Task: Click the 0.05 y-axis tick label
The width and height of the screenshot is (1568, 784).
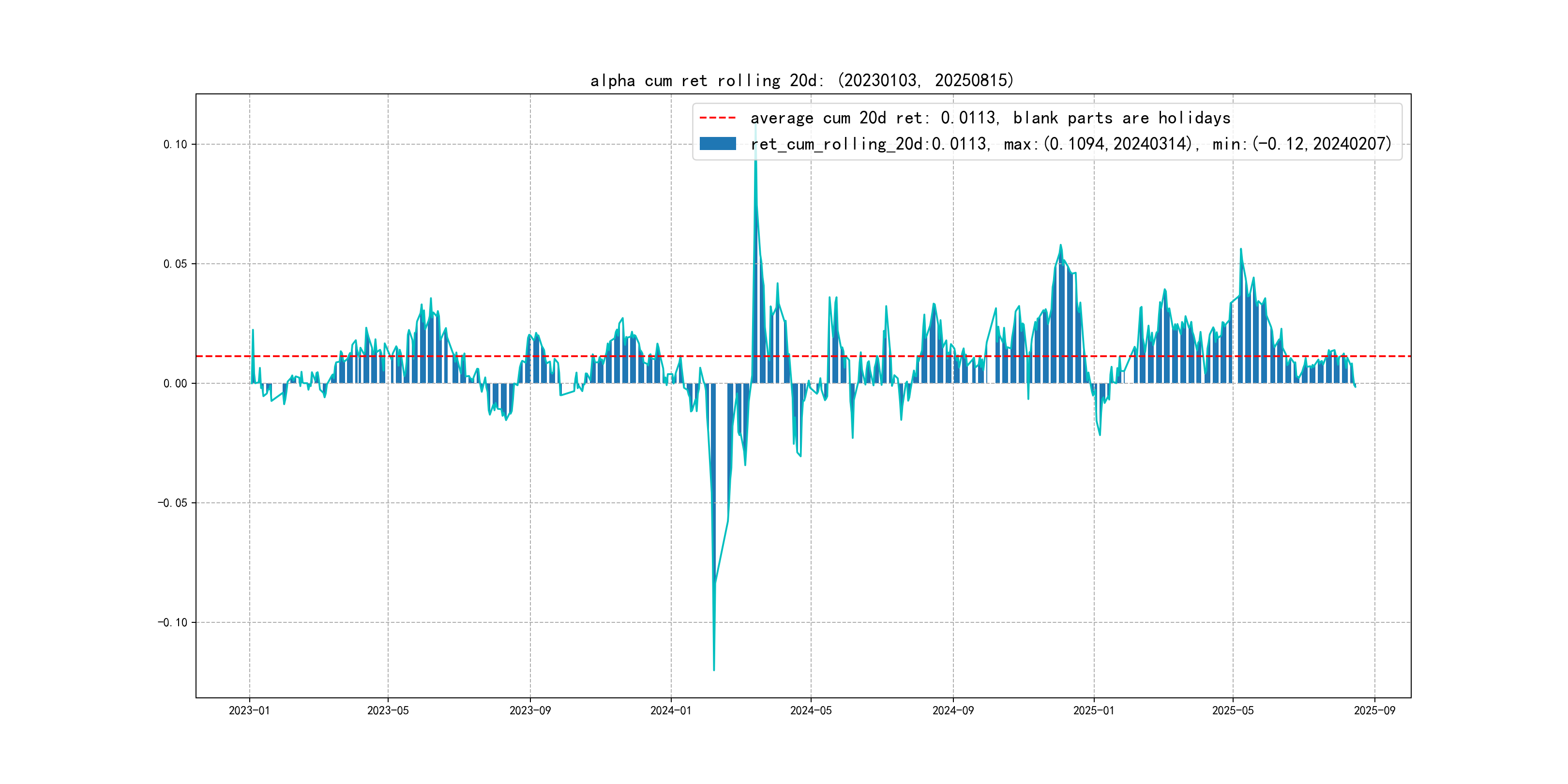Action: point(175,264)
